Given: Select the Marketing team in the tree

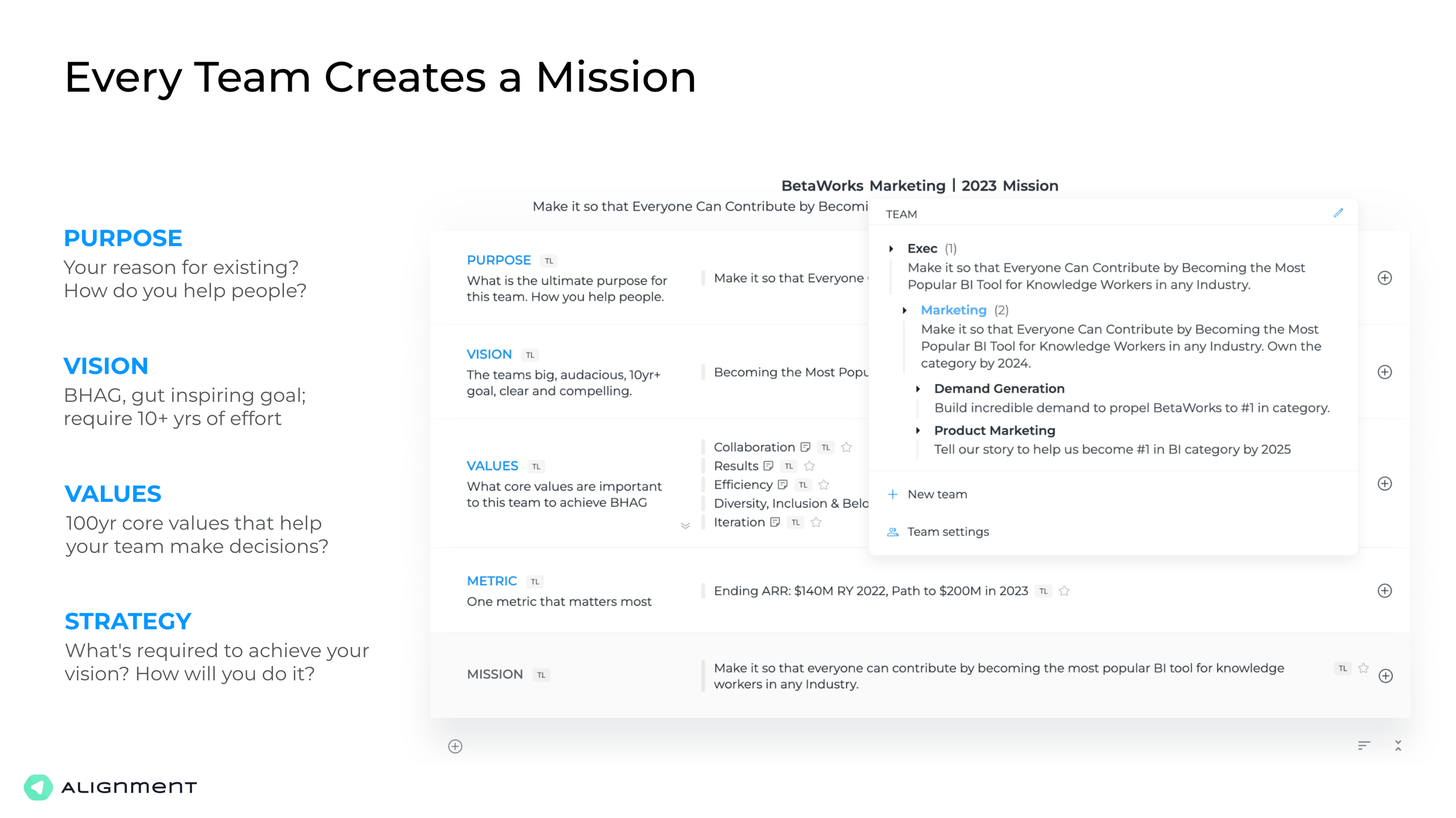Looking at the screenshot, I should click(954, 310).
